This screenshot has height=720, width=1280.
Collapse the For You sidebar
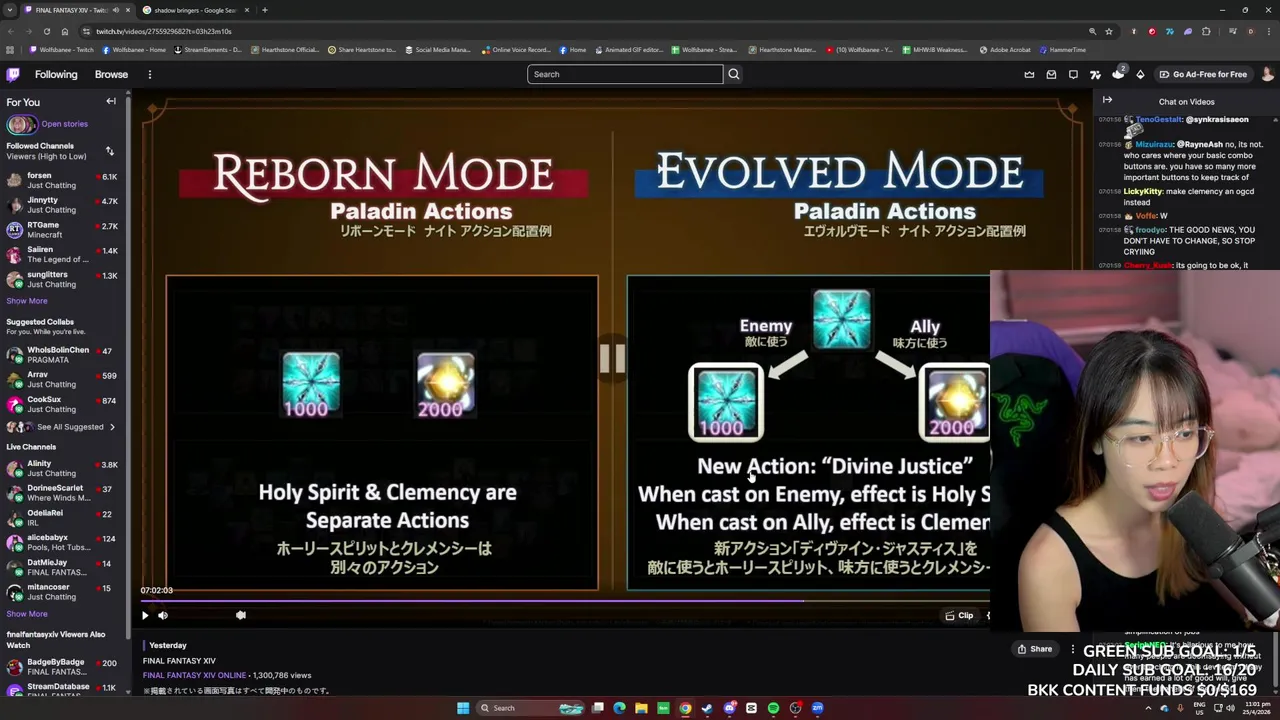(x=111, y=101)
